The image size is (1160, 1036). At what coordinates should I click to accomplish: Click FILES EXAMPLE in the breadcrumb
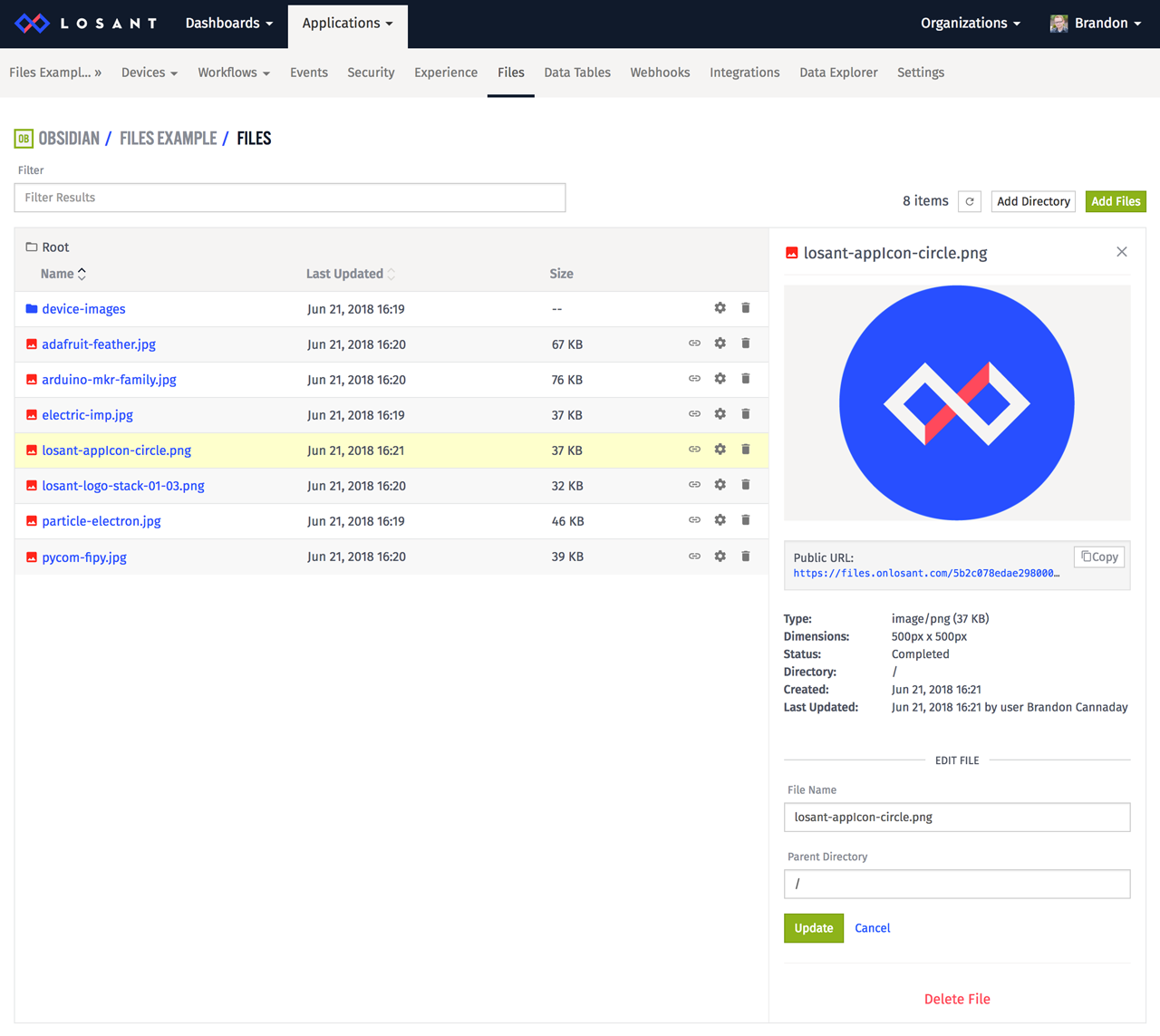coord(169,139)
